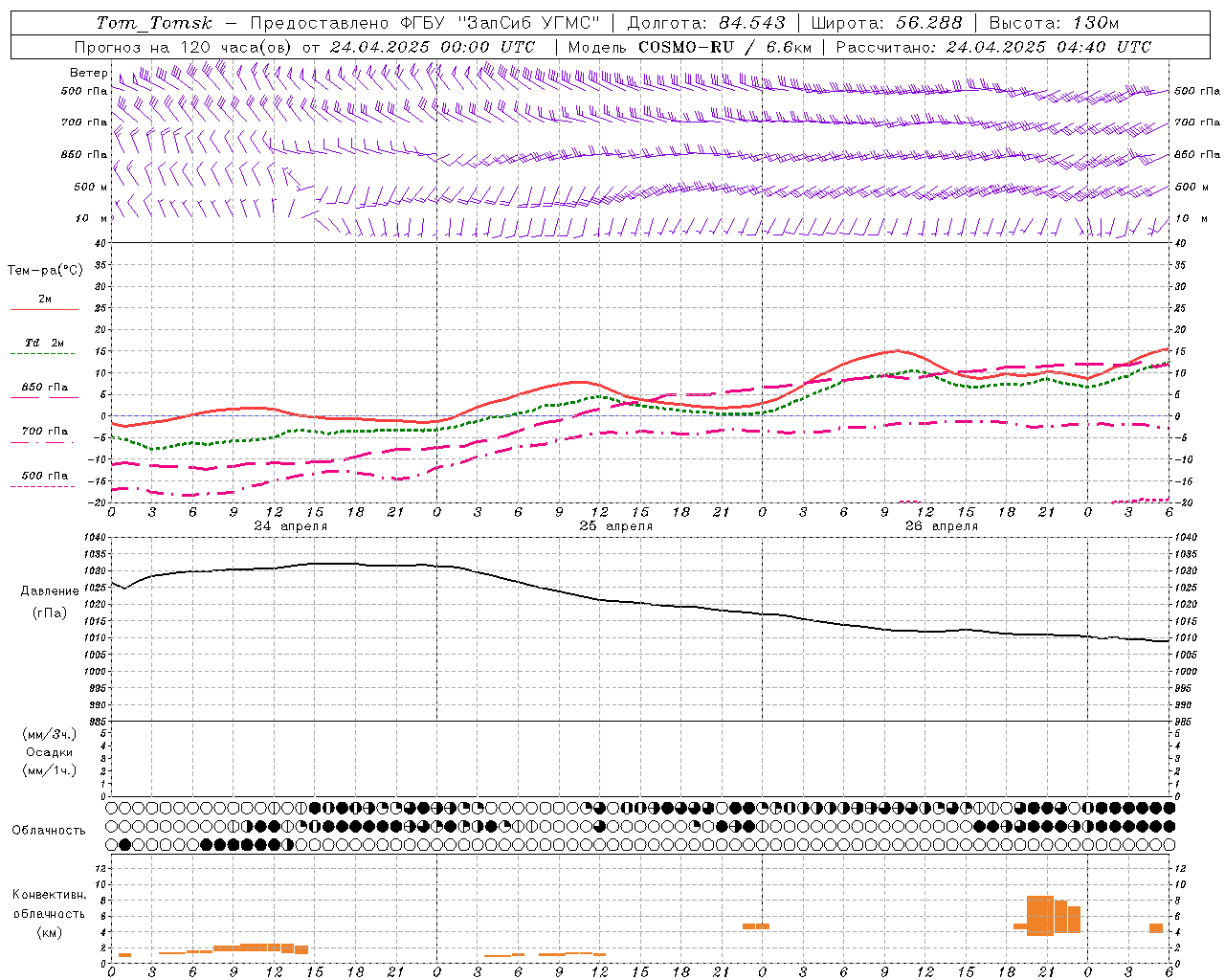Click the '700 гПа' entry in temperature legend
Viewport: 1225px width, 980px height.
click(45, 432)
